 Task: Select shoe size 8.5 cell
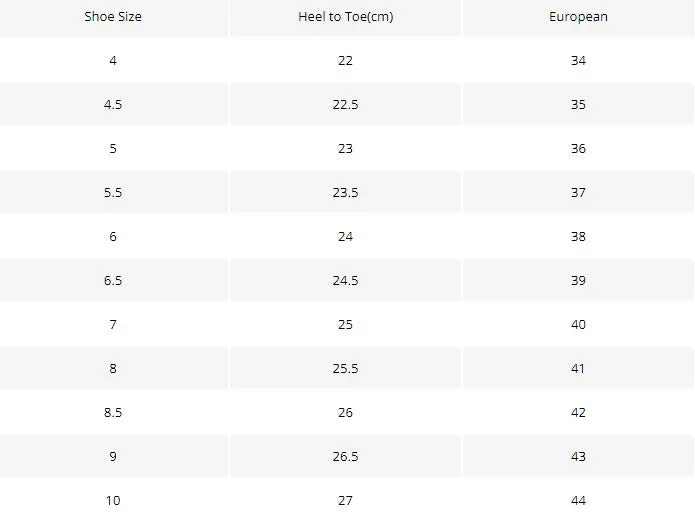point(113,413)
